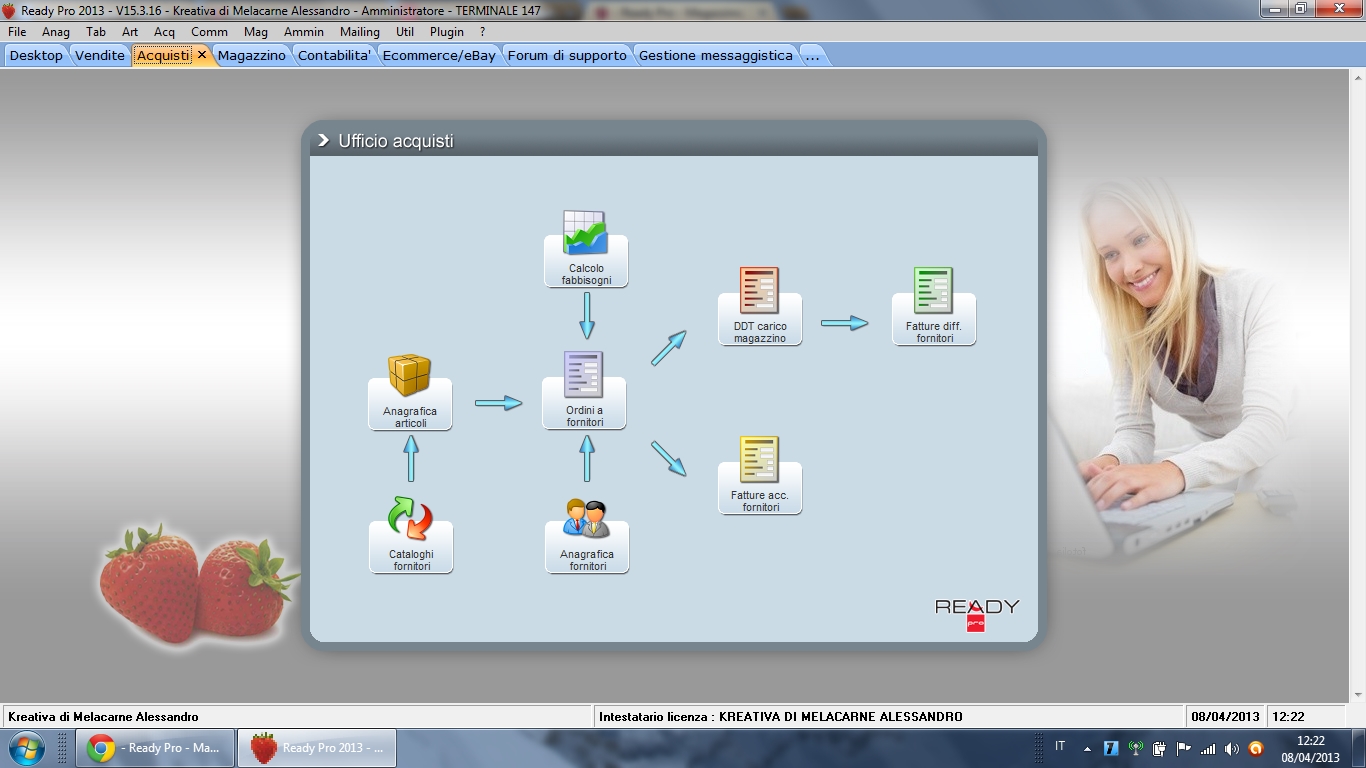The height and width of the screenshot is (768, 1366).
Task: Click the Ready Pro 2013 taskbar button
Action: point(317,748)
